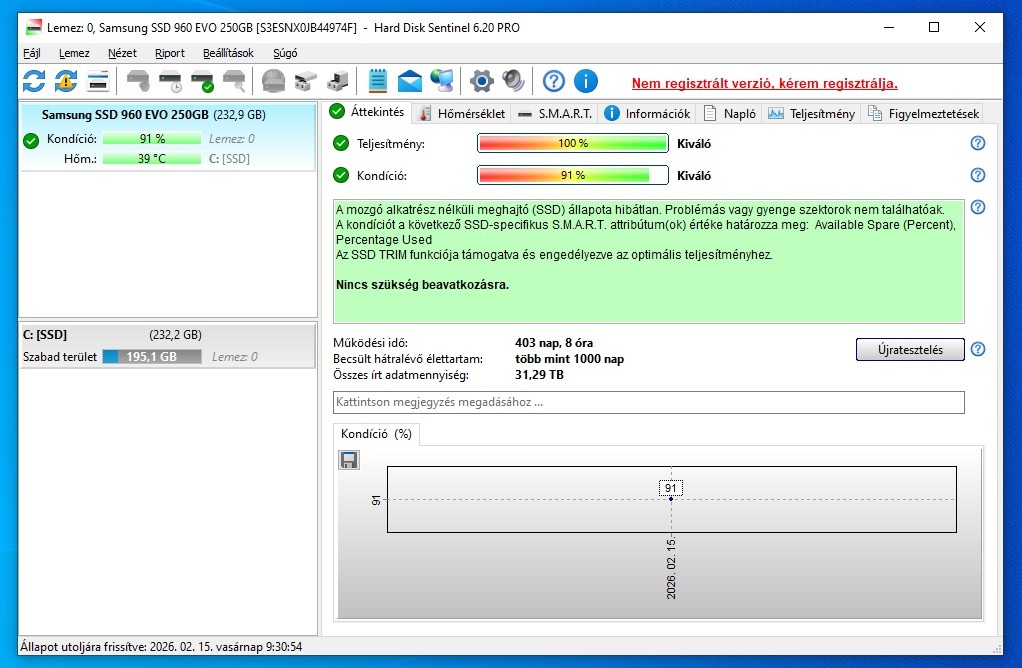Open the Lemez menu

(x=74, y=53)
